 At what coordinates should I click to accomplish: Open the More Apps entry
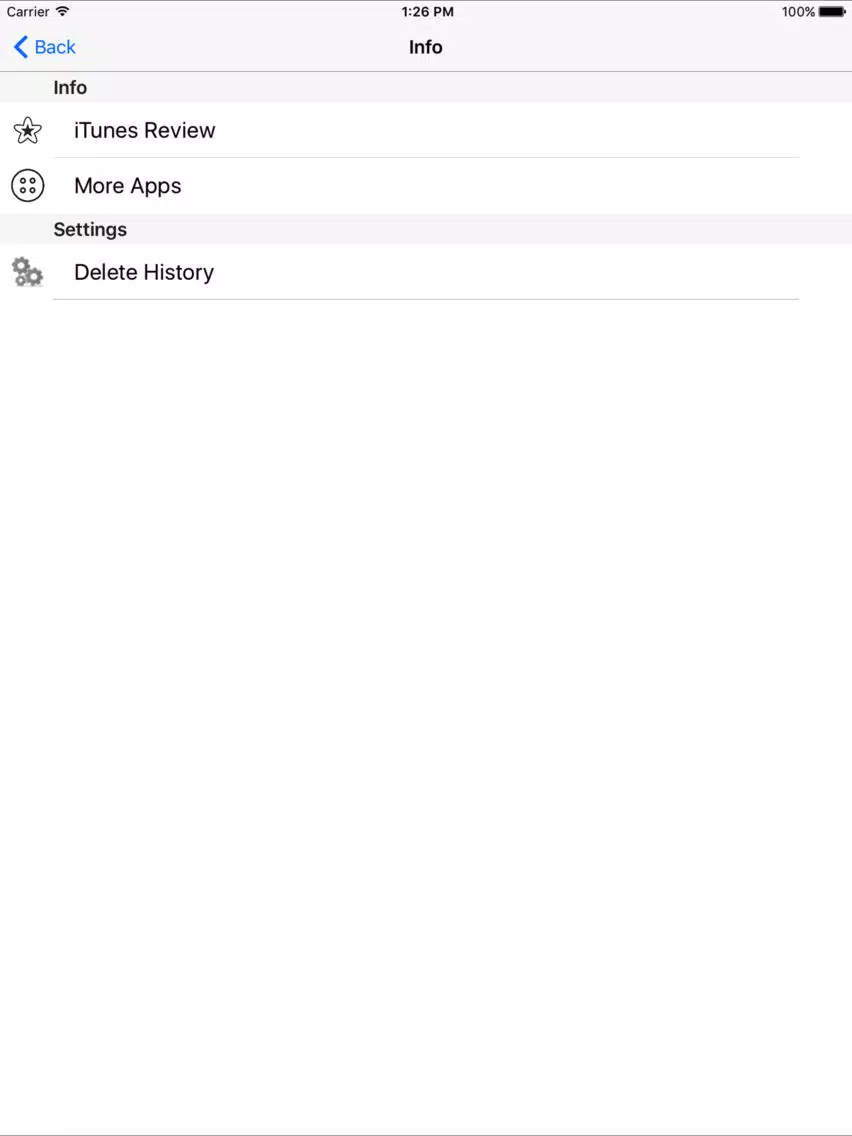[426, 186]
